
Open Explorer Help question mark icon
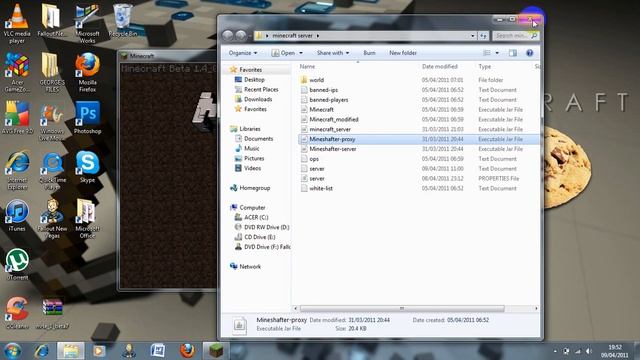click(529, 53)
